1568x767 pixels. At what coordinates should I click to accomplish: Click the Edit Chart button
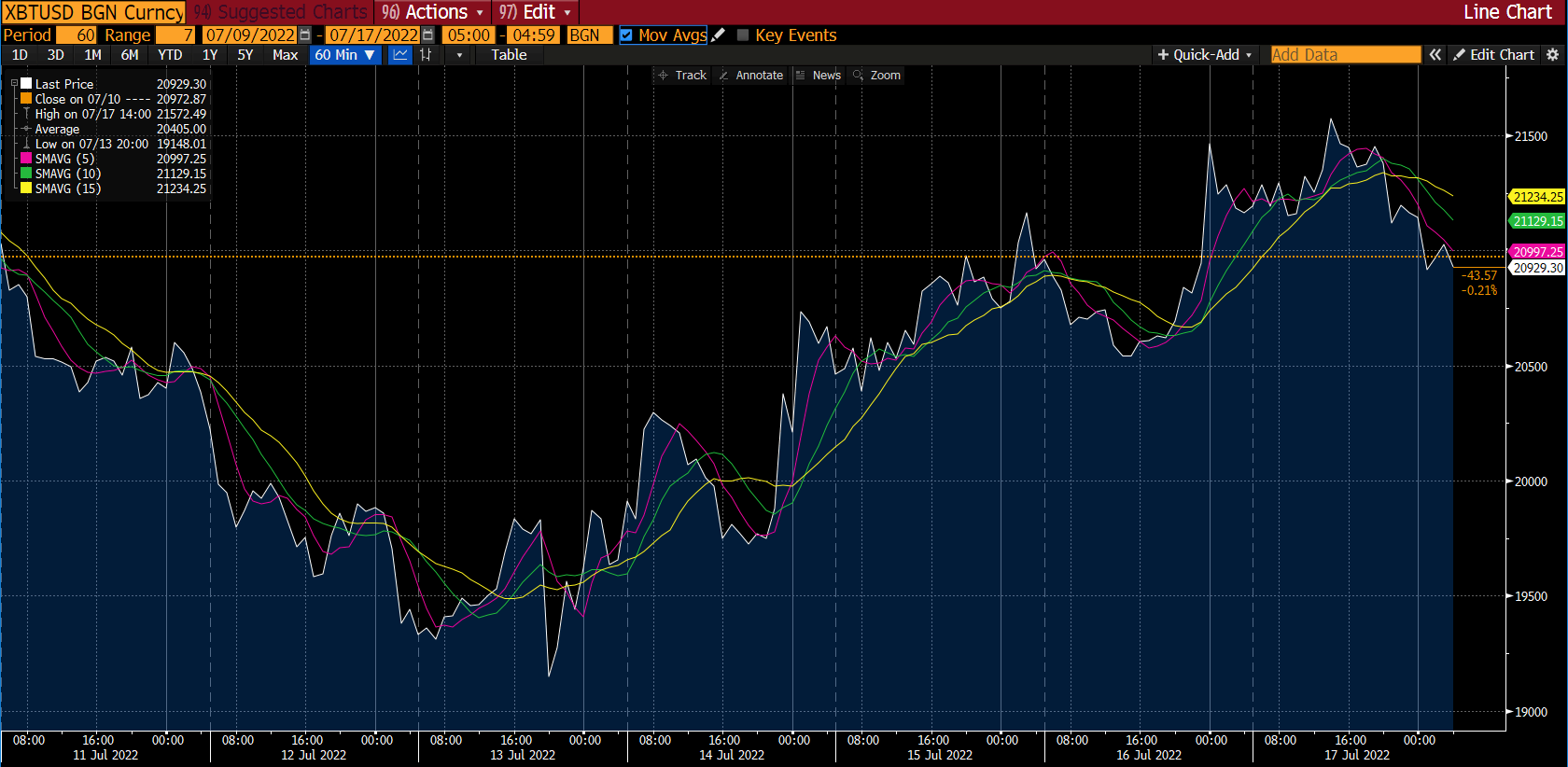tap(1493, 55)
